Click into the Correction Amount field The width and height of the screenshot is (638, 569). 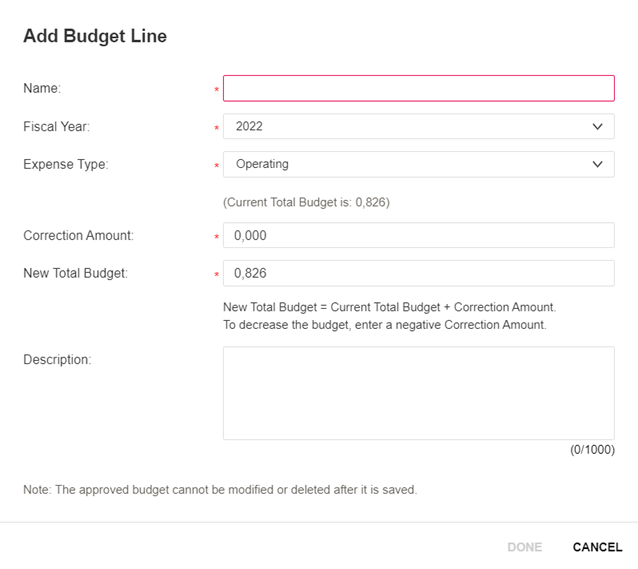coord(418,236)
